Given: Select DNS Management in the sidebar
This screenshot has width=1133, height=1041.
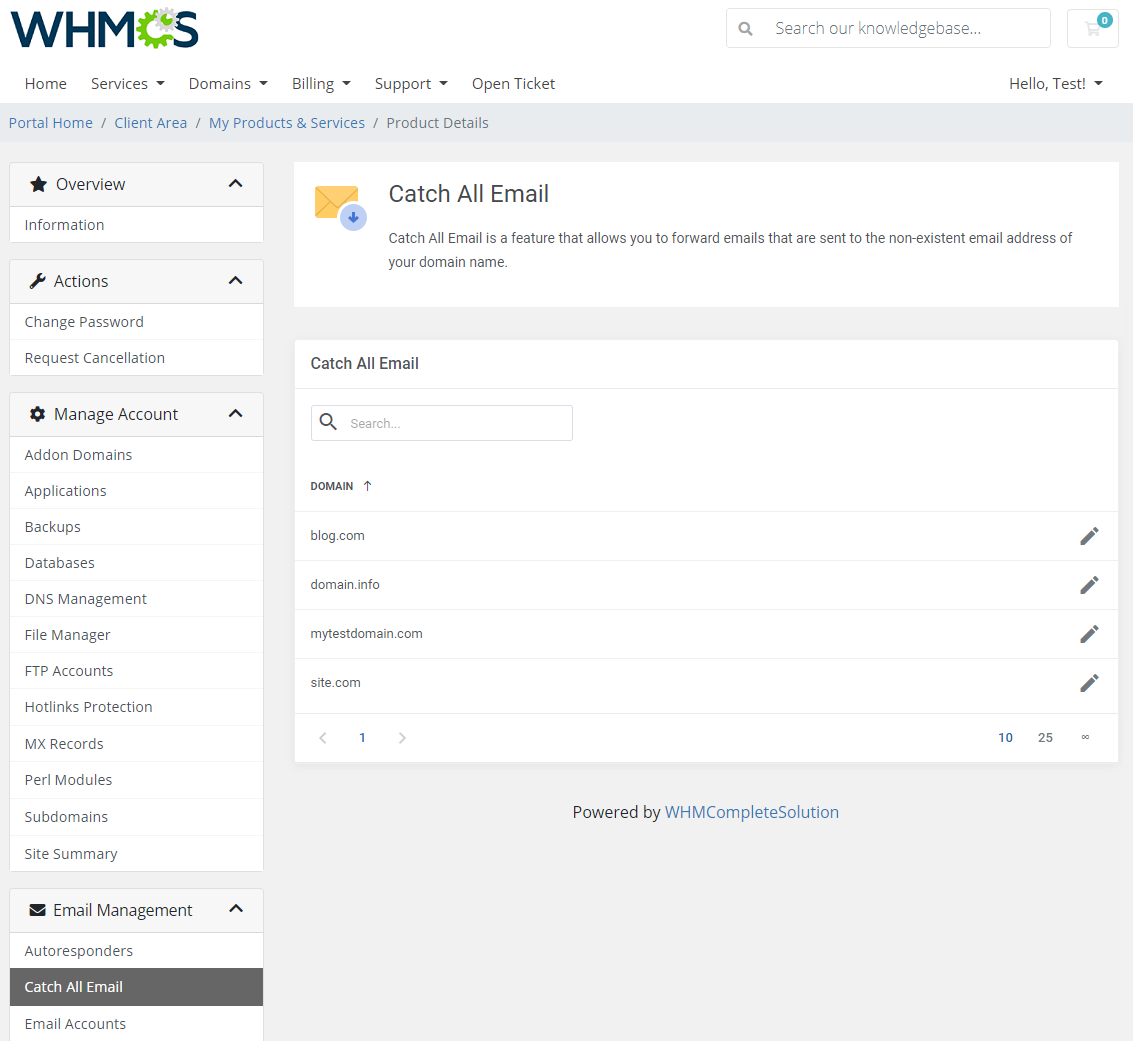Looking at the screenshot, I should pyautogui.click(x=85, y=598).
